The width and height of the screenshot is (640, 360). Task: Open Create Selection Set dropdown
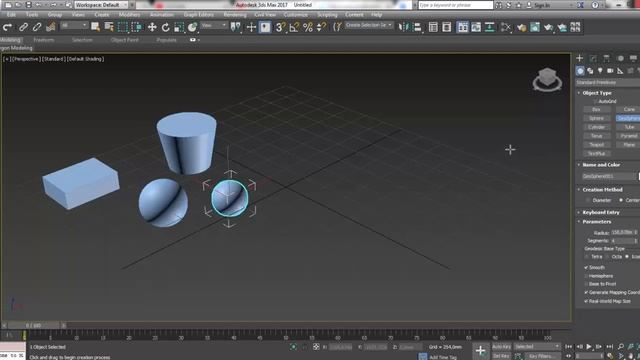pyautogui.click(x=369, y=25)
